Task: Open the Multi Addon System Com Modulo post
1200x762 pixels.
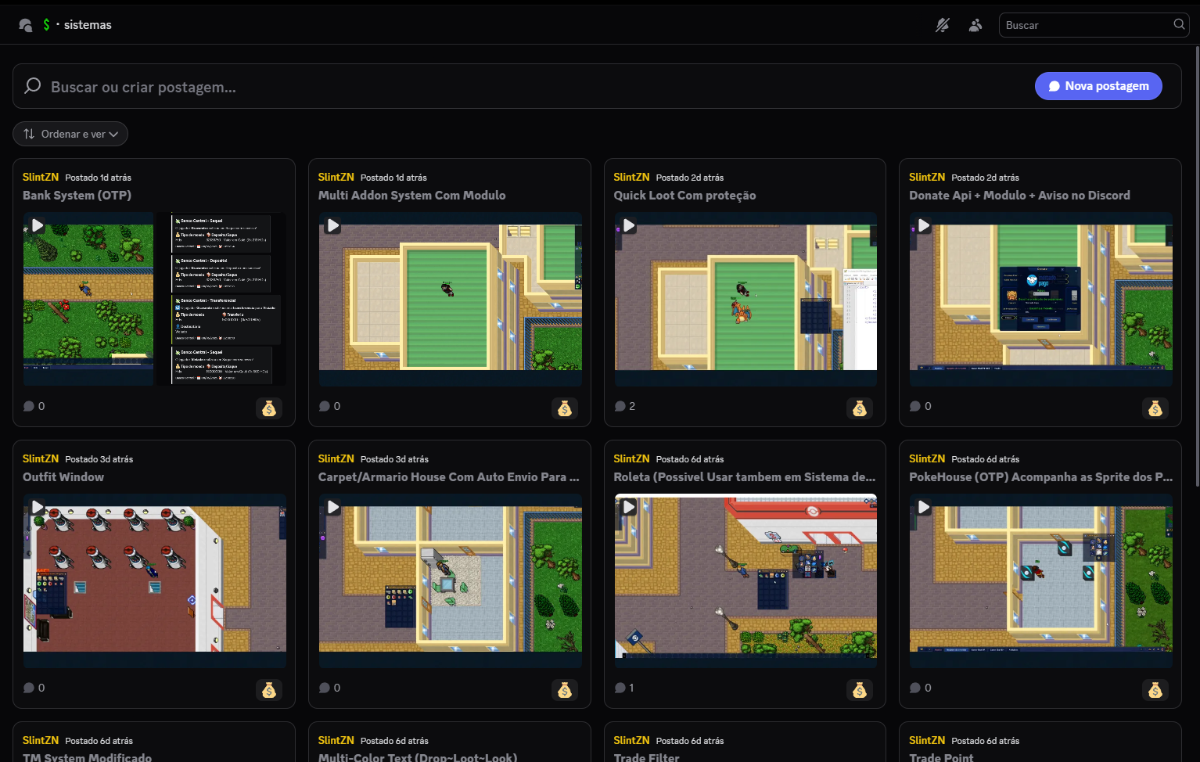Action: 412,195
